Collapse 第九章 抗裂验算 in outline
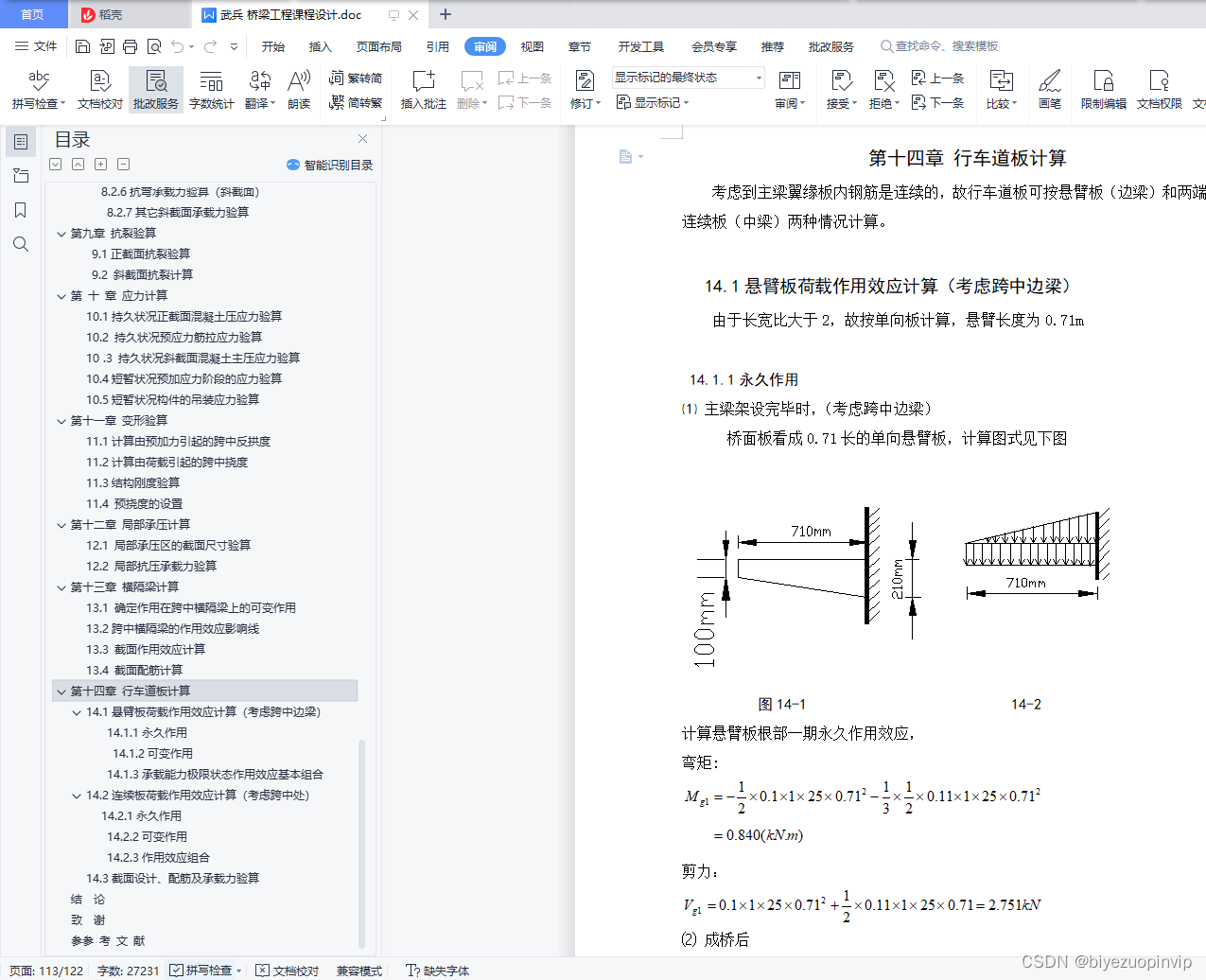1206x980 pixels. (x=61, y=234)
